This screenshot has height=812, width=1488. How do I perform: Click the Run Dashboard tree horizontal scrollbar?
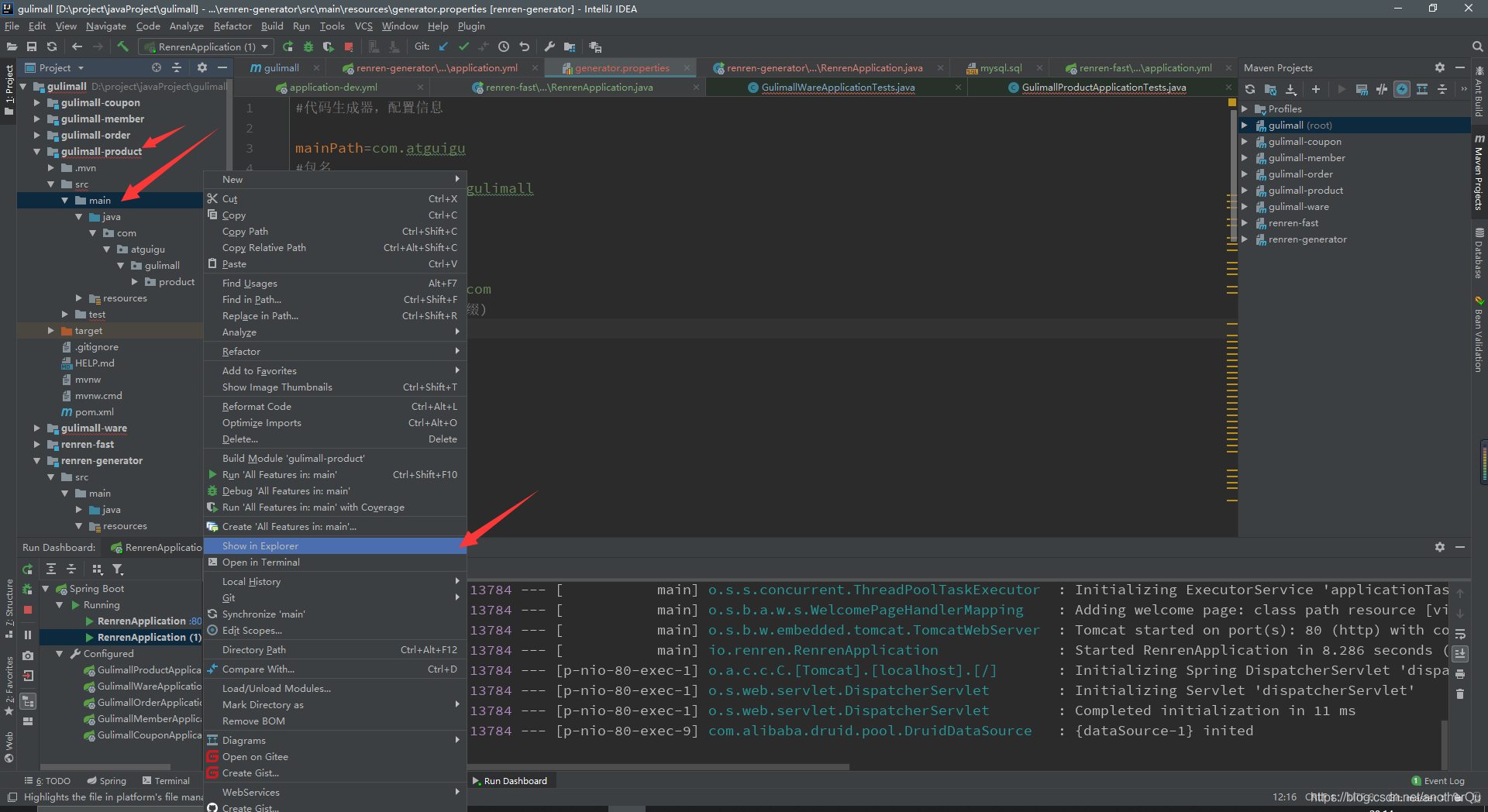pyautogui.click(x=106, y=767)
